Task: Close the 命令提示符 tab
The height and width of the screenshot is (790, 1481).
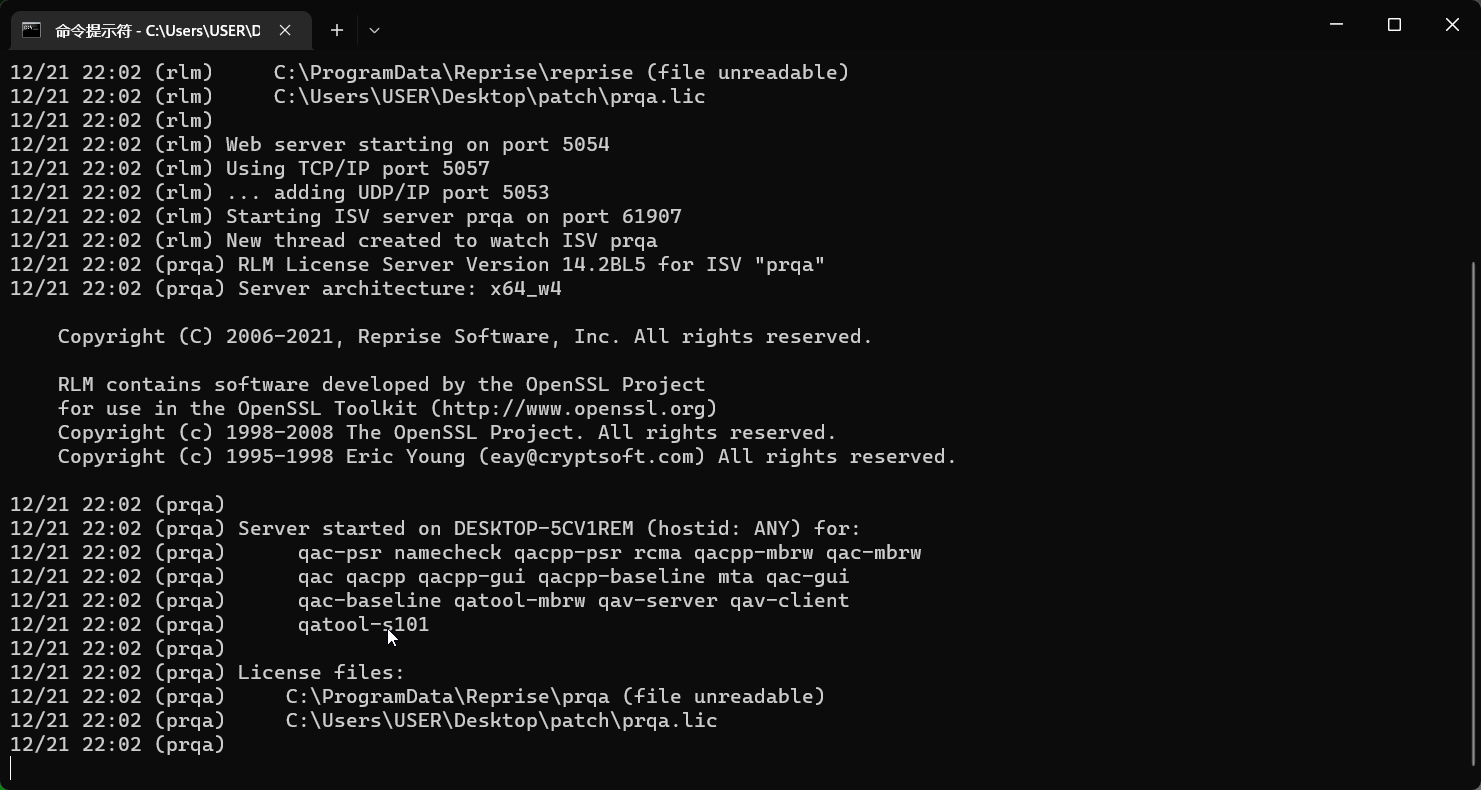Action: (285, 30)
